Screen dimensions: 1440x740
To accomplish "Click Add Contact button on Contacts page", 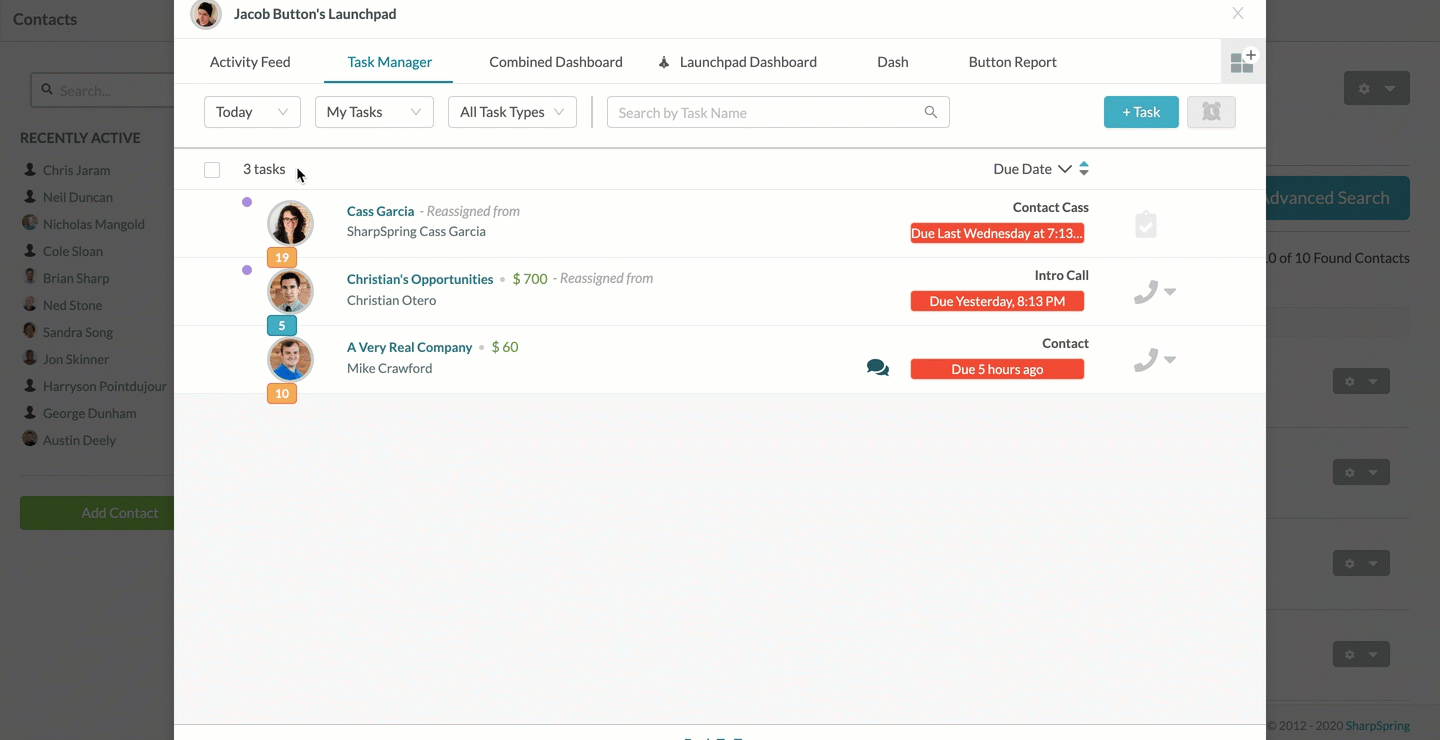I will [97, 513].
